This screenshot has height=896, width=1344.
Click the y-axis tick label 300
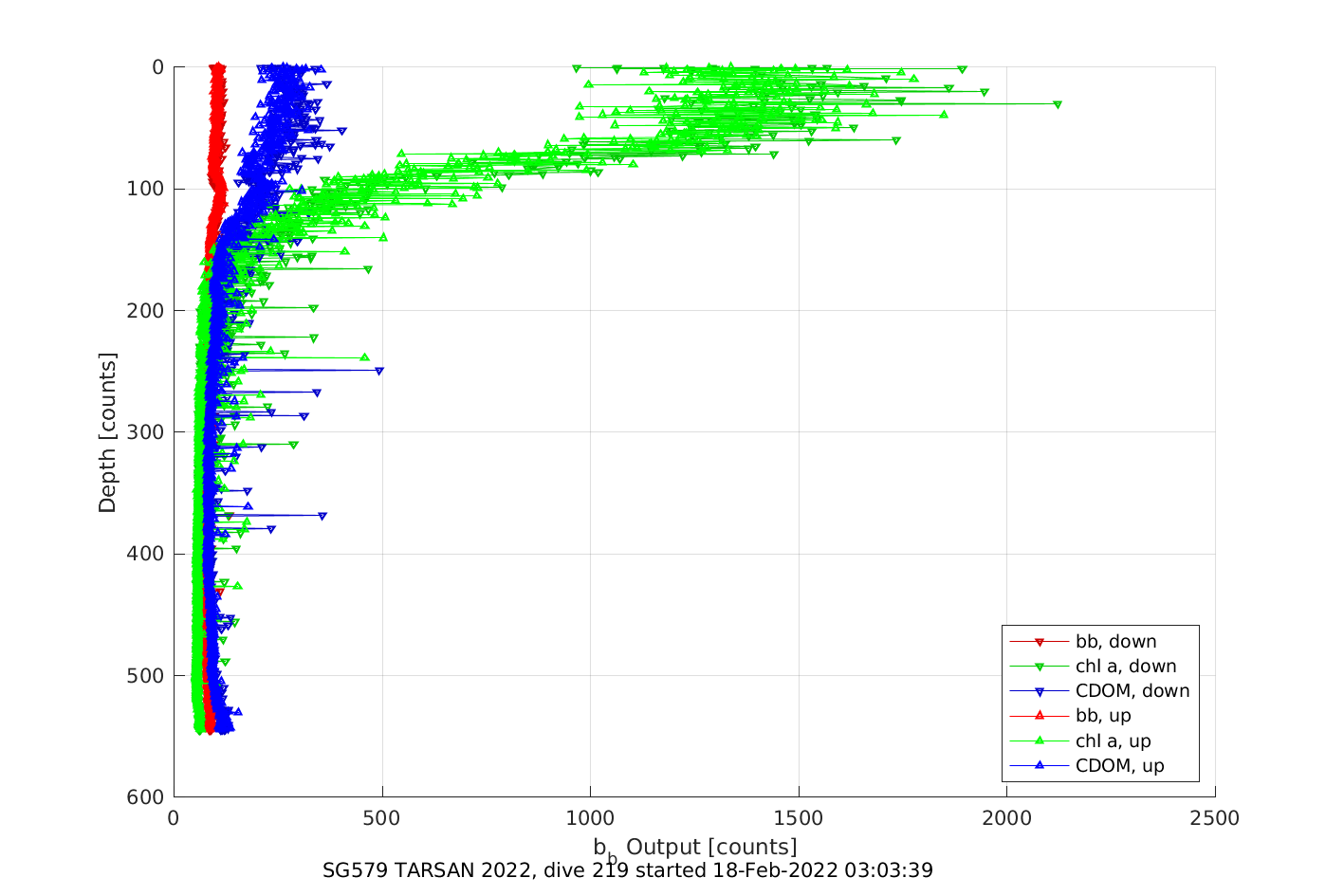tap(147, 432)
